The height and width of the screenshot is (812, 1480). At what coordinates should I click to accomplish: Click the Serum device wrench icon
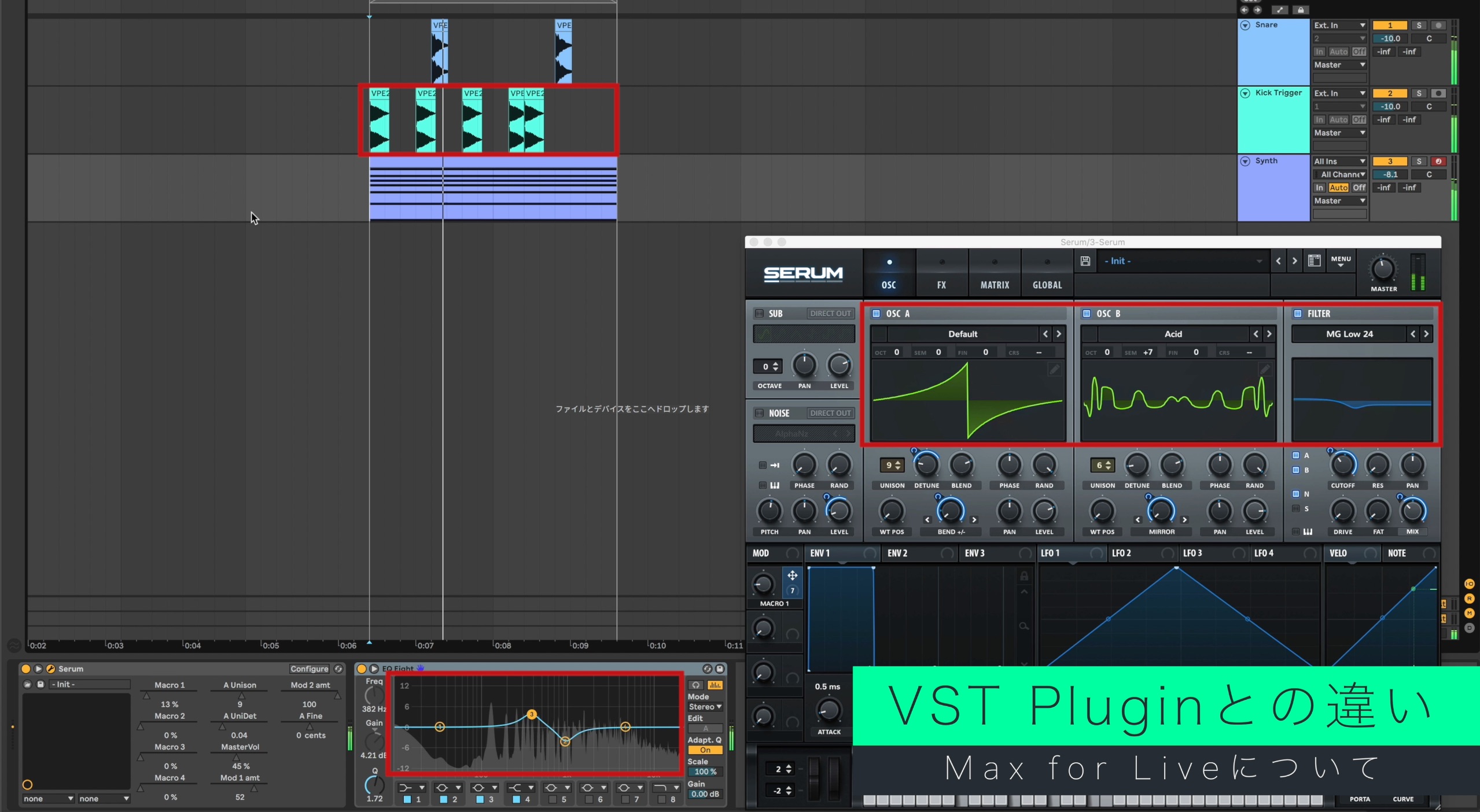pyautogui.click(x=50, y=669)
